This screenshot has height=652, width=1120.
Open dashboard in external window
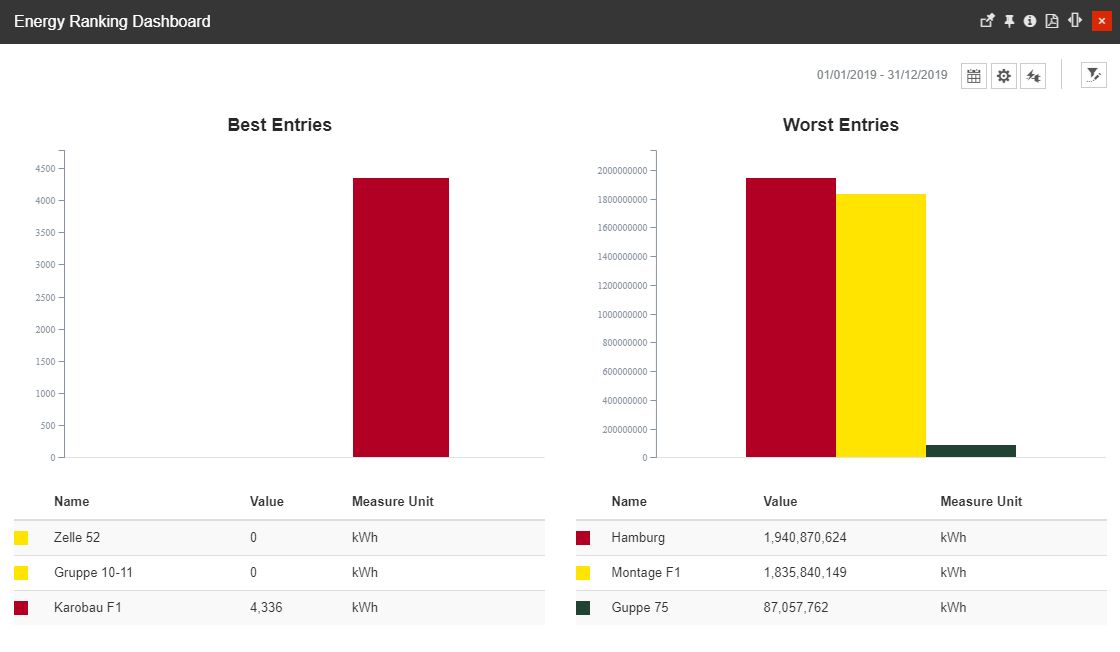[x=987, y=20]
